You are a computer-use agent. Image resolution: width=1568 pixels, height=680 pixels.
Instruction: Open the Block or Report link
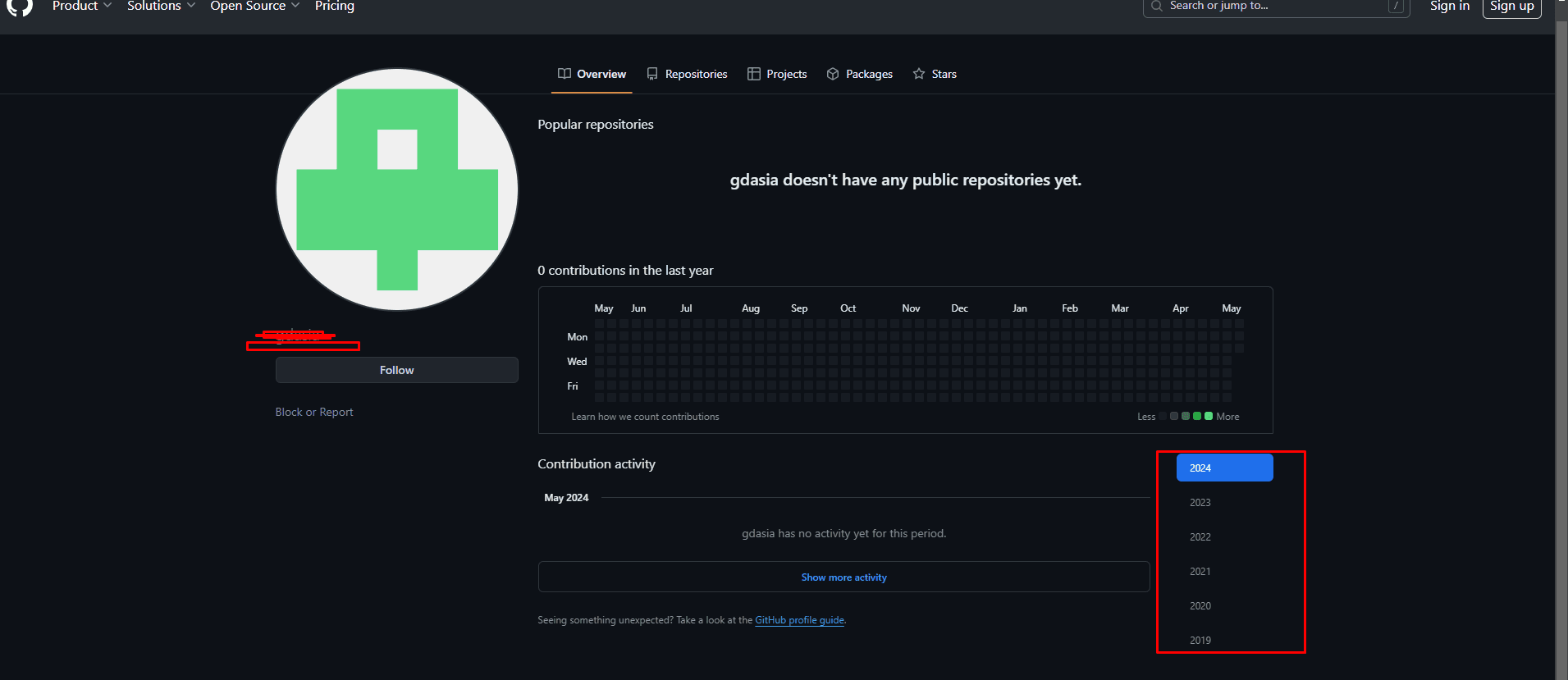click(314, 412)
